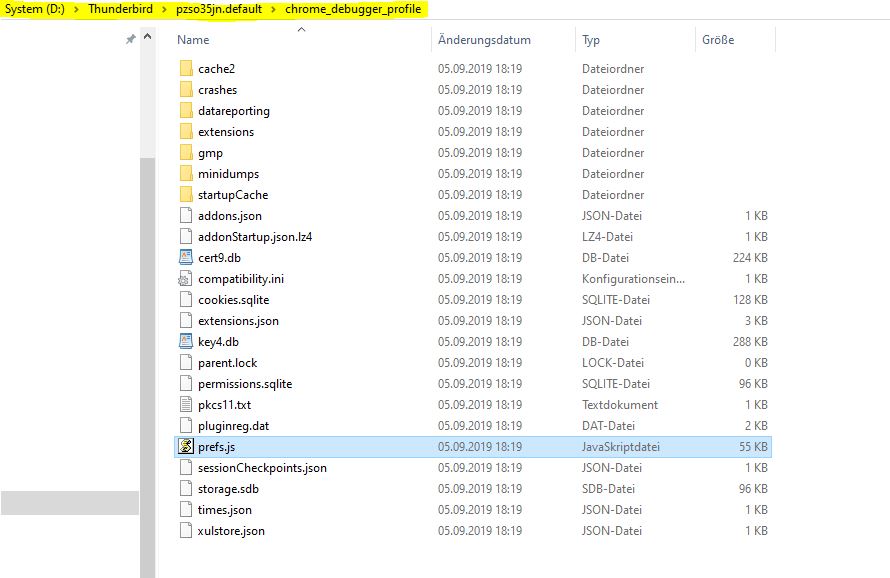Select the gmp folder icon
This screenshot has height=578, width=890.
pos(186,153)
